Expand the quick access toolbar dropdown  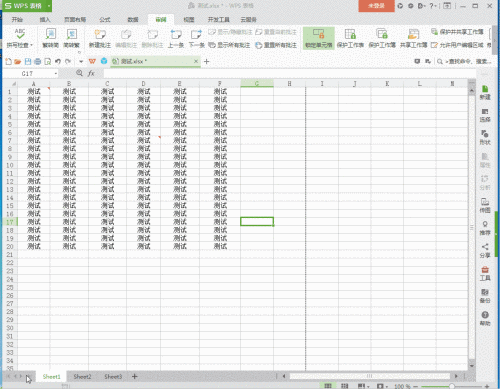[81, 62]
